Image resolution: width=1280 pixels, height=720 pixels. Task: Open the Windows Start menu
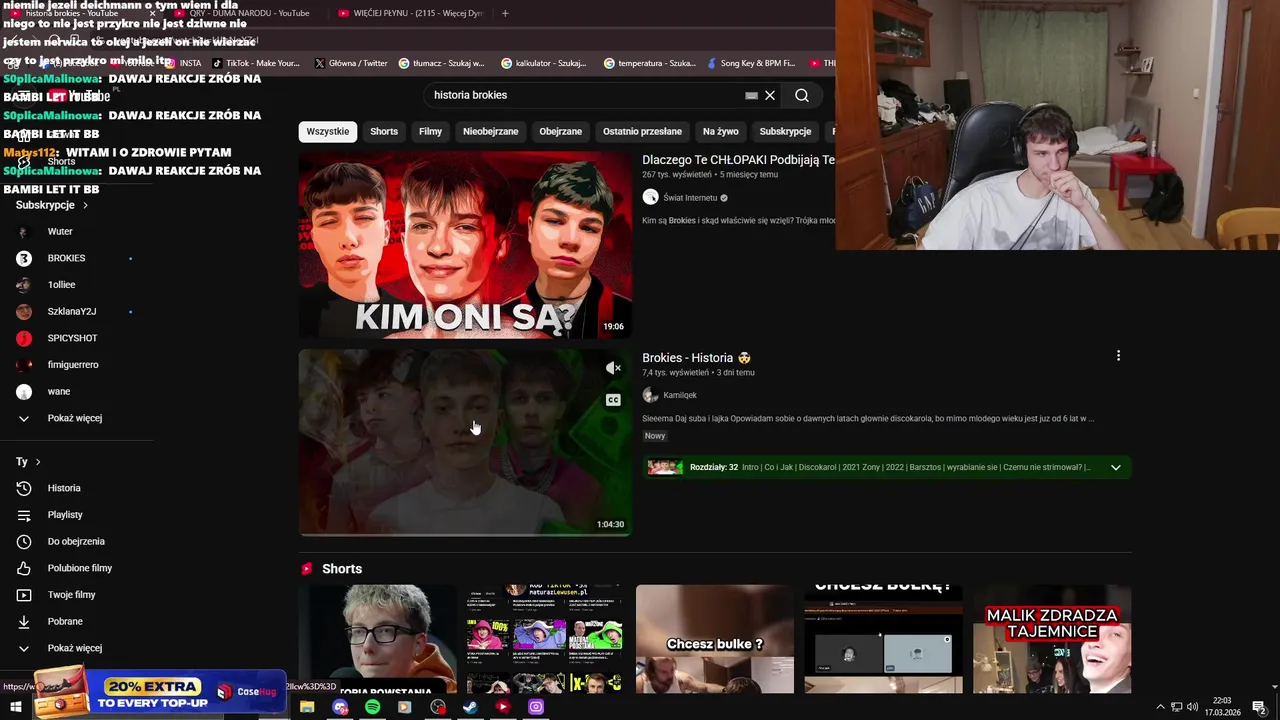15,707
